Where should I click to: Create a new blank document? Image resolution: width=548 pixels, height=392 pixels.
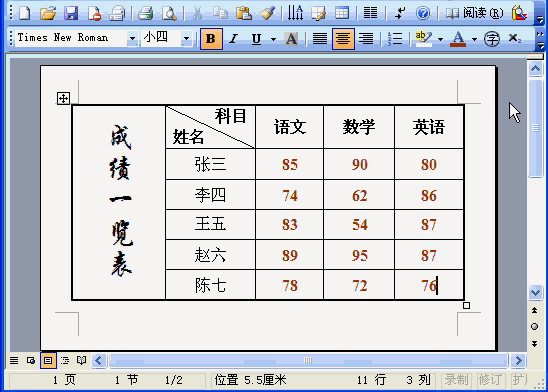[x=24, y=14]
